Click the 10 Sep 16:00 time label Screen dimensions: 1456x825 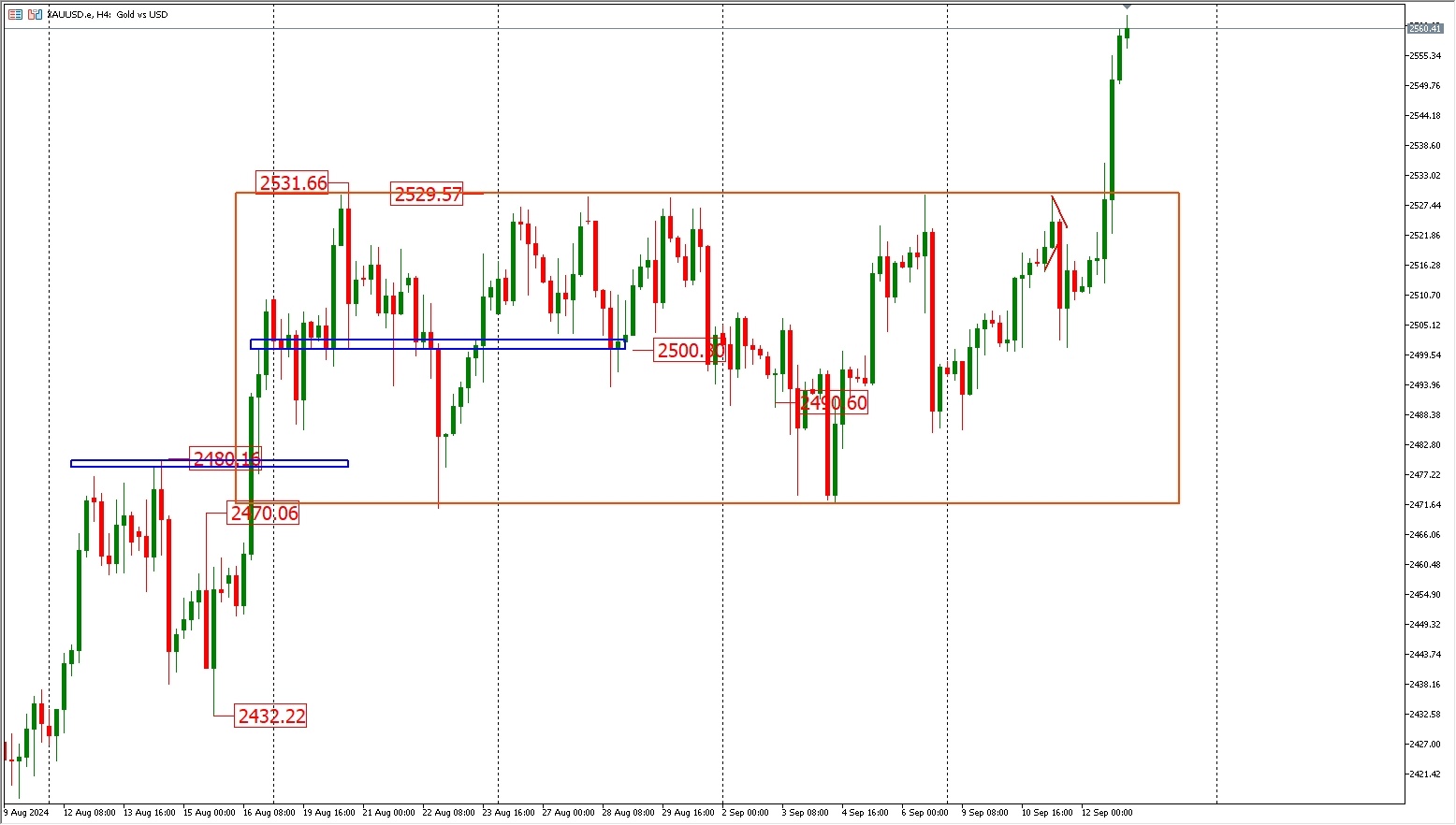[1048, 813]
